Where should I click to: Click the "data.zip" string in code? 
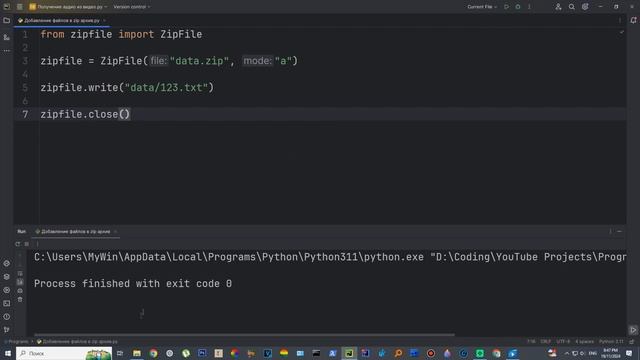click(199, 61)
